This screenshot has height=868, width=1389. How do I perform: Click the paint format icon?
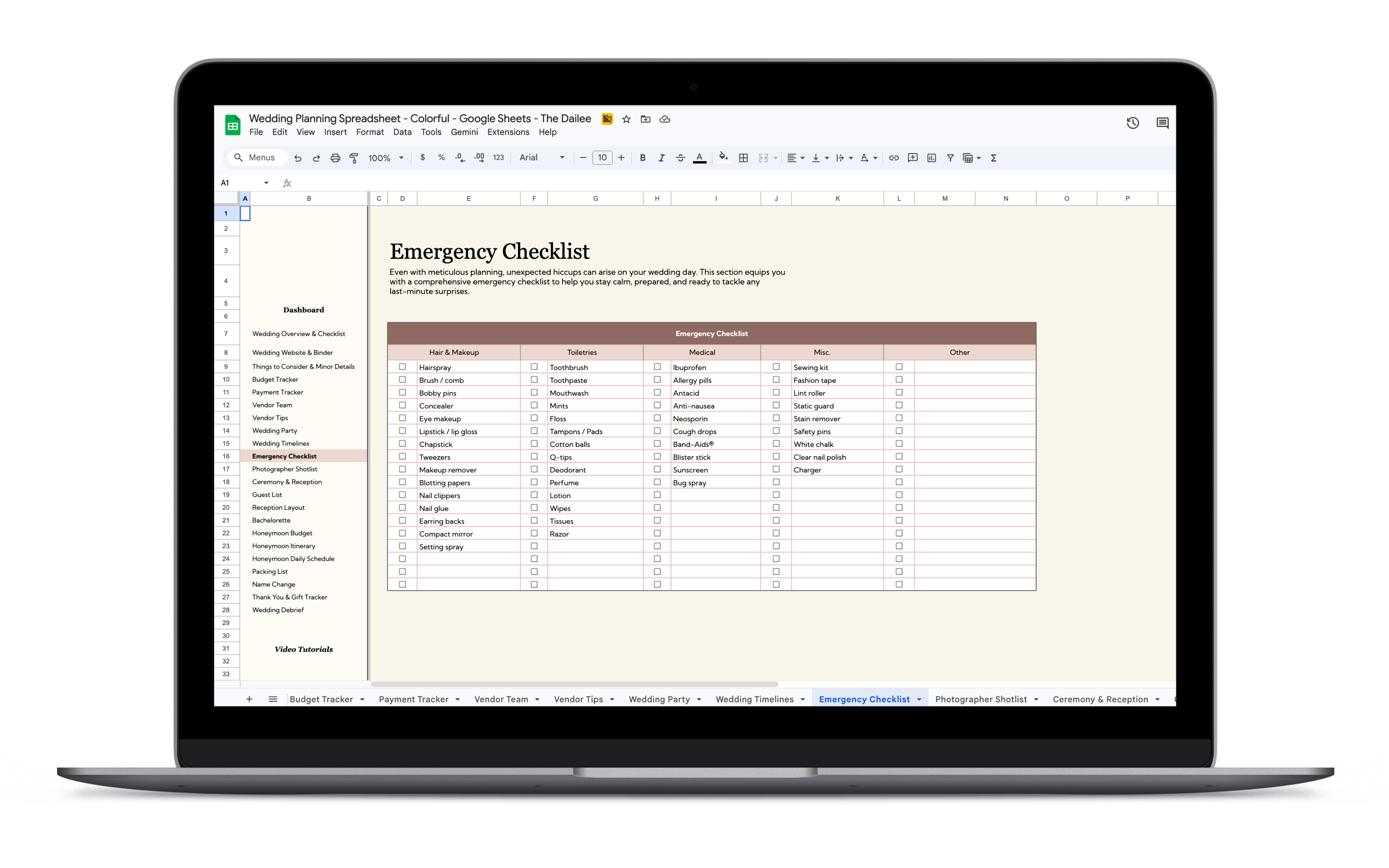(x=354, y=158)
